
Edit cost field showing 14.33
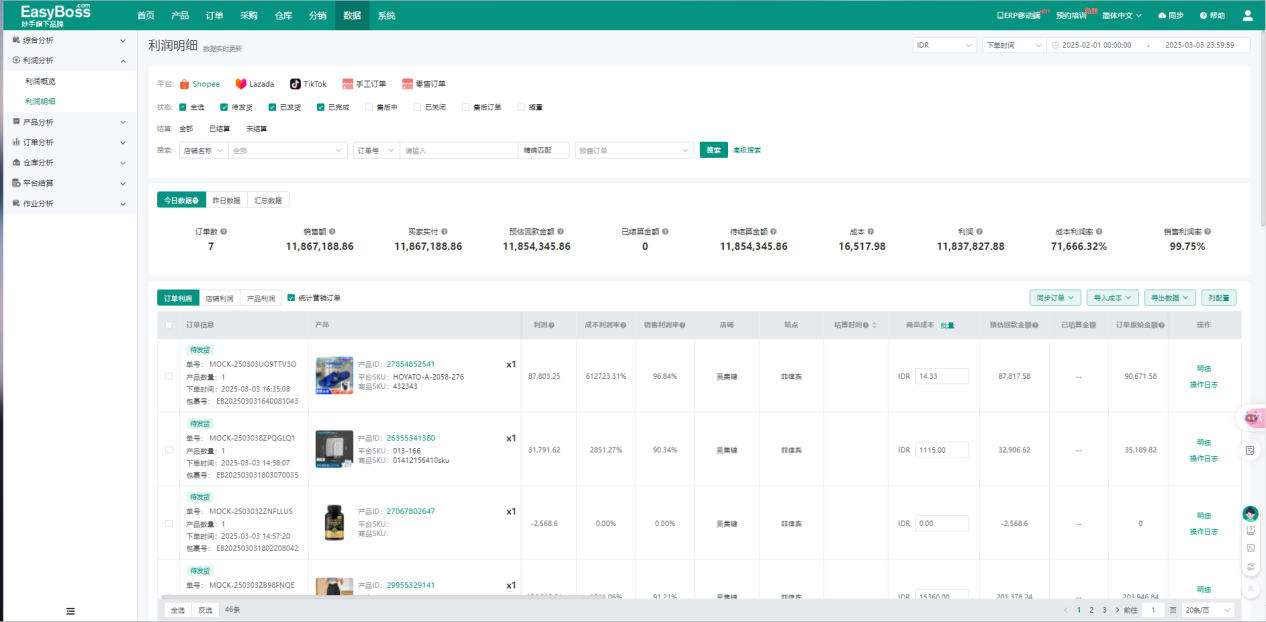coord(941,376)
